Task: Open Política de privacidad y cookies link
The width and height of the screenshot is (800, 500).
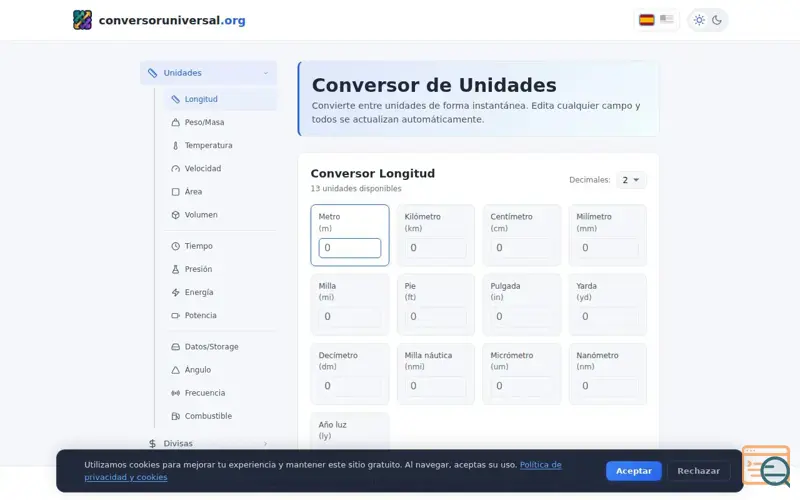Action: click(x=322, y=471)
